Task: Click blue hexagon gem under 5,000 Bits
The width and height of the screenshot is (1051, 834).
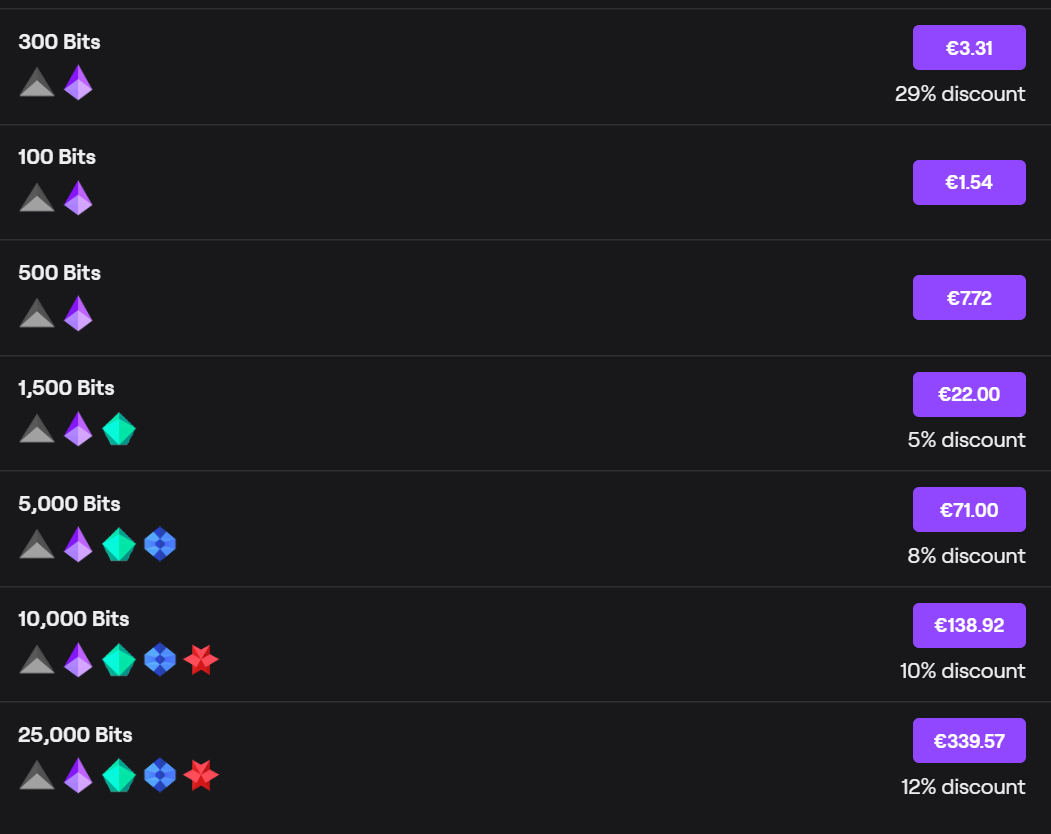Action: click(160, 545)
